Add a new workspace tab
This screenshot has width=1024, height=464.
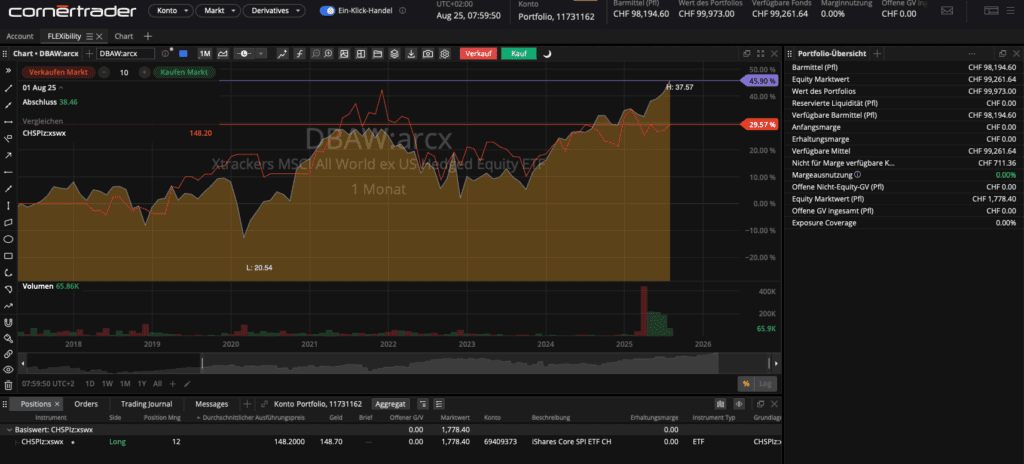pyautogui.click(x=148, y=36)
